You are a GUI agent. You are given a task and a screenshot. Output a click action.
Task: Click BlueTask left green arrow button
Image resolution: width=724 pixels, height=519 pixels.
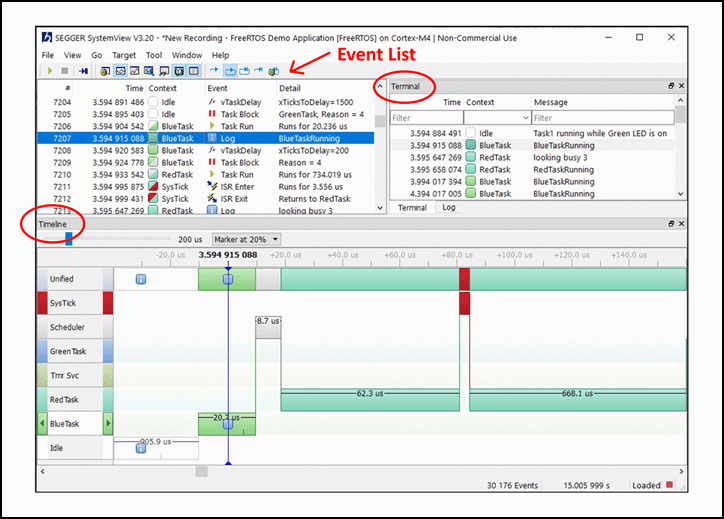[x=42, y=423]
